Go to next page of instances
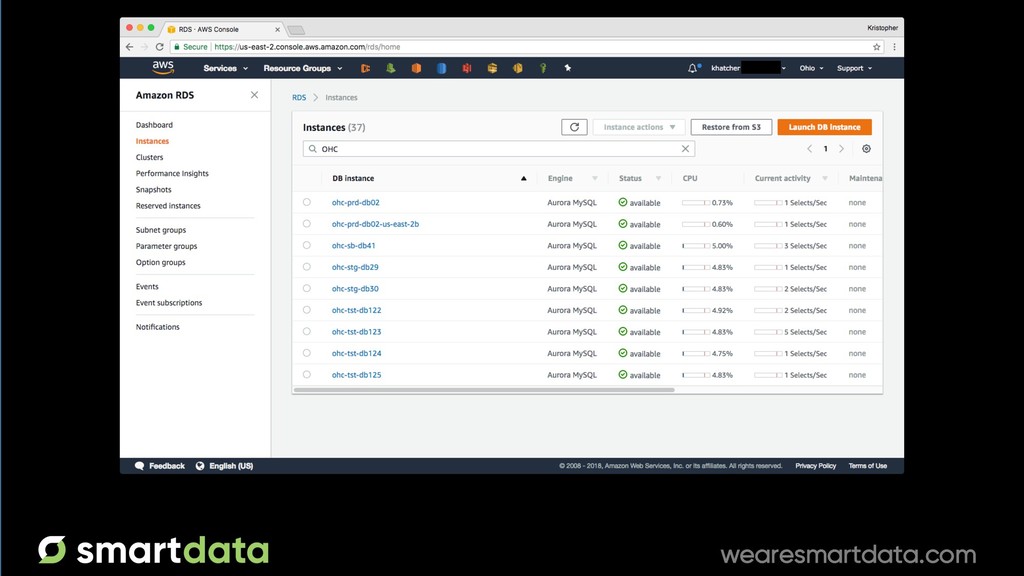The width and height of the screenshot is (1024, 576). point(841,149)
